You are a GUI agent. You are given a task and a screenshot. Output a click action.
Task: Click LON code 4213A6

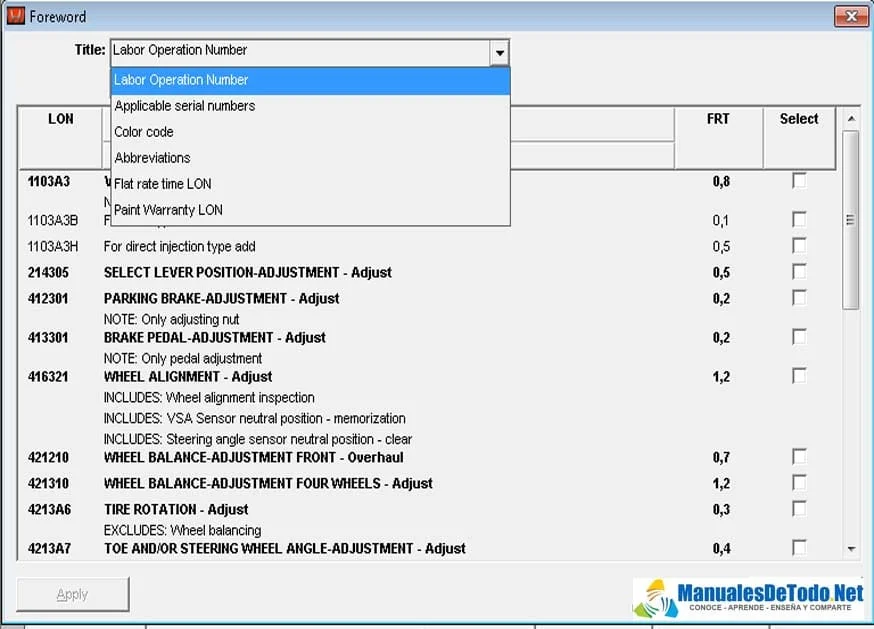coord(49,510)
